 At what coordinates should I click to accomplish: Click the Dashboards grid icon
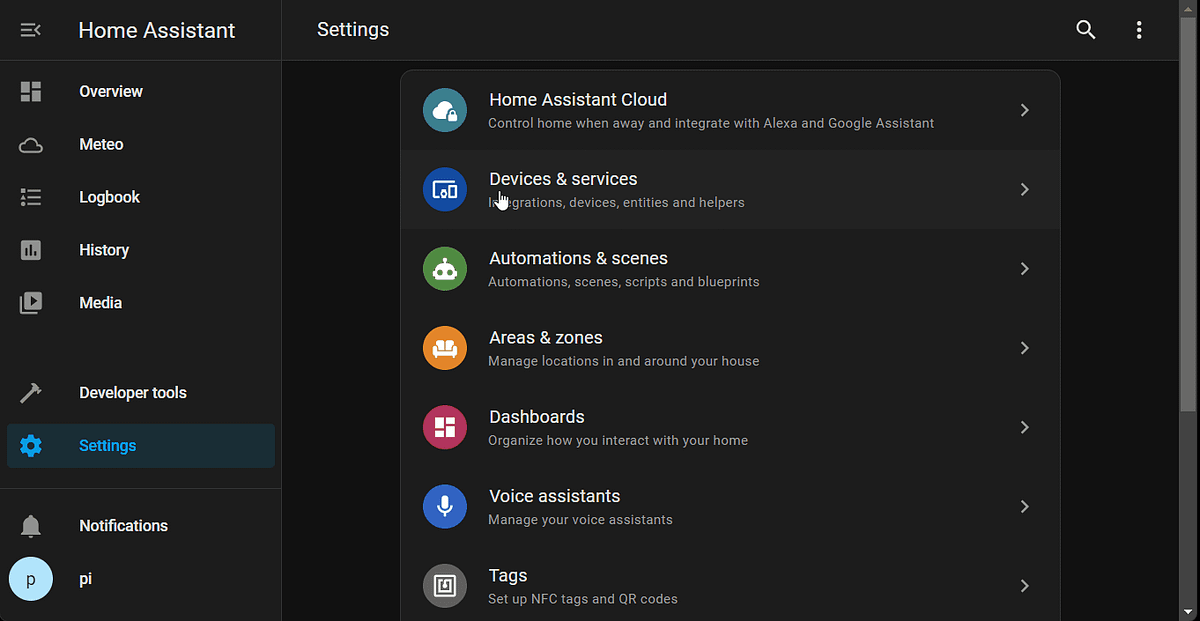[x=445, y=427]
